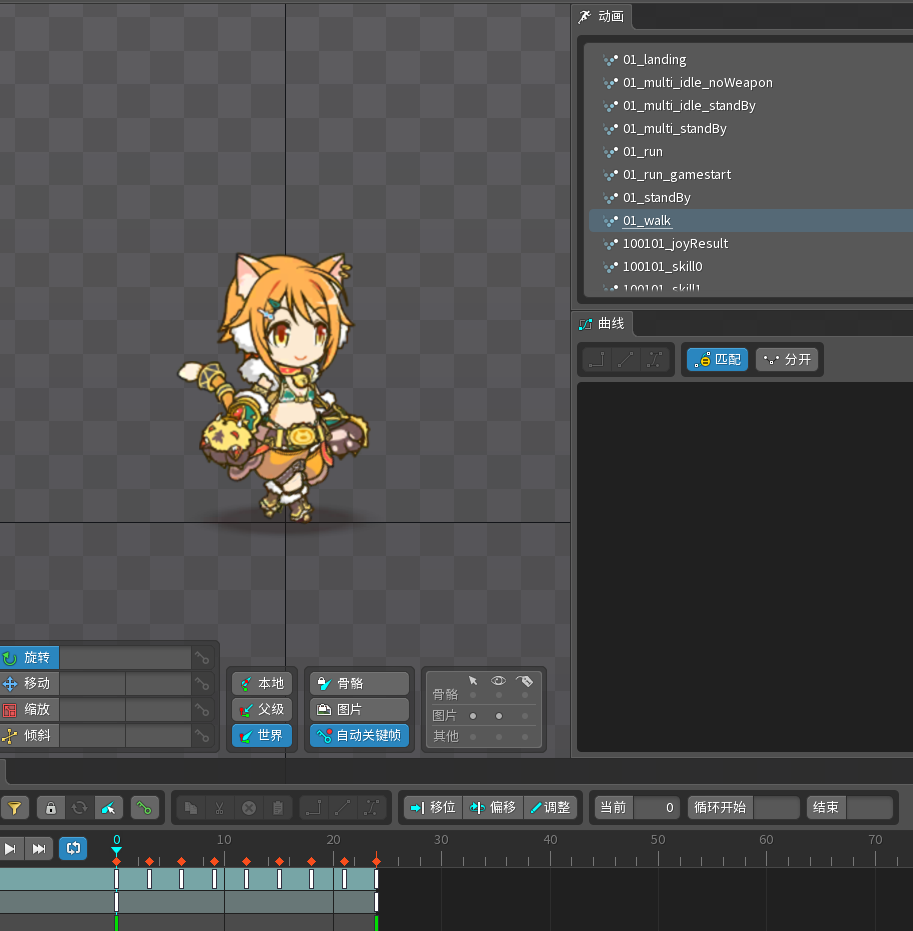Click the key icon beside 旋转
Viewport: 913px width, 931px height.
coord(202,657)
